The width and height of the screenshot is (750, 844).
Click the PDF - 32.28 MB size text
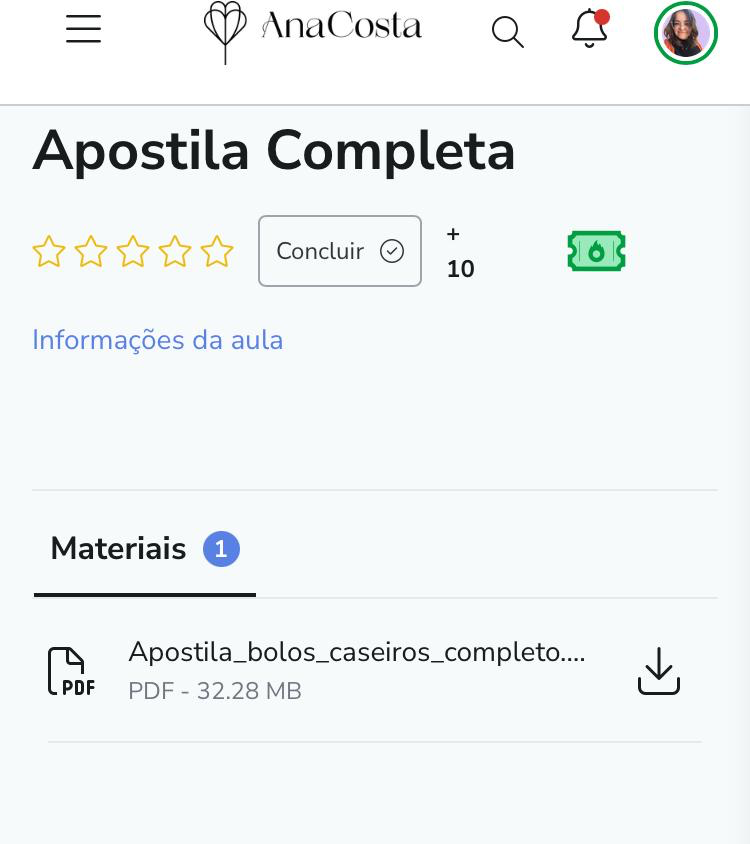215,691
